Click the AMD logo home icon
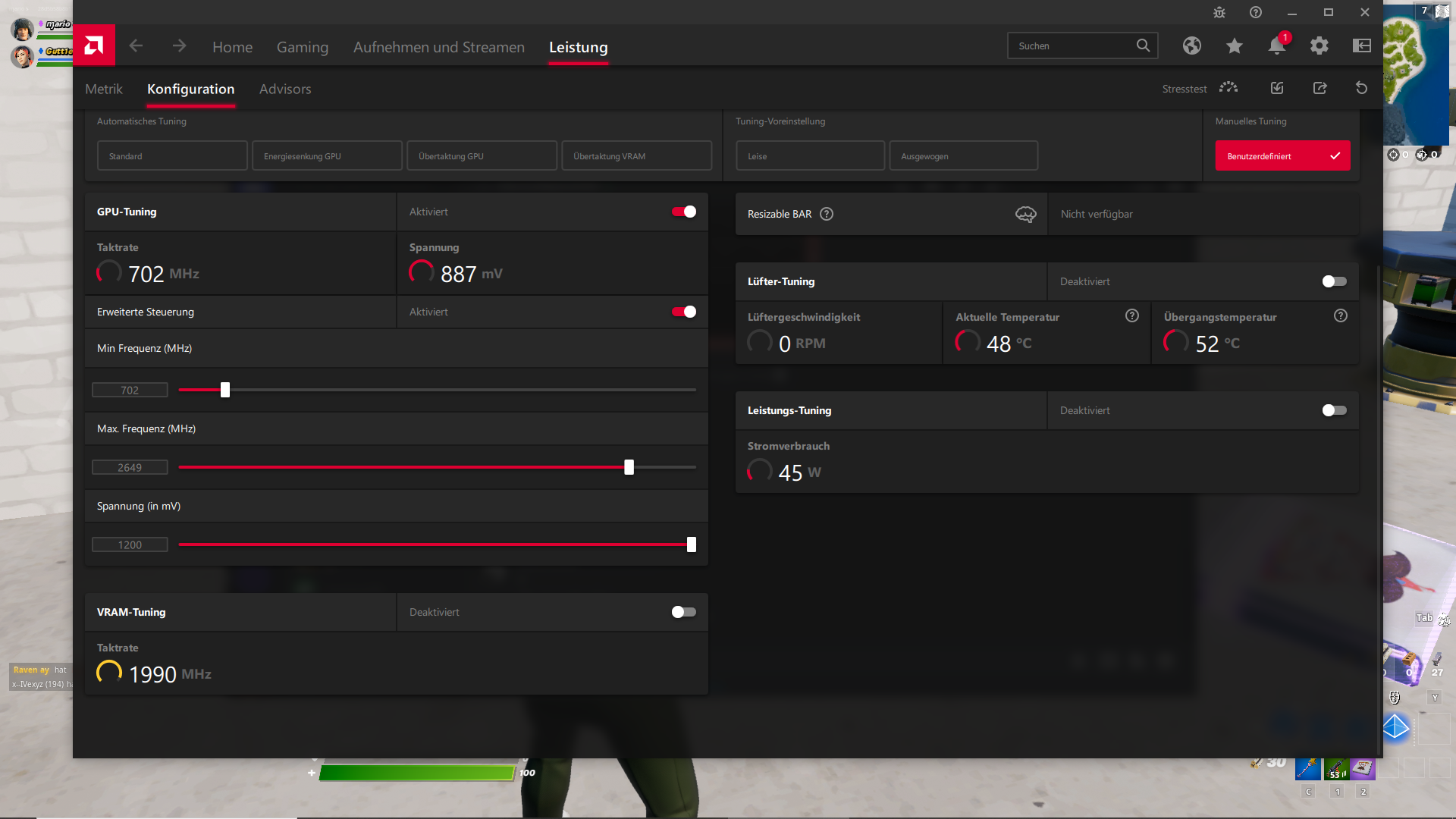This screenshot has width=1456, height=819. click(94, 45)
